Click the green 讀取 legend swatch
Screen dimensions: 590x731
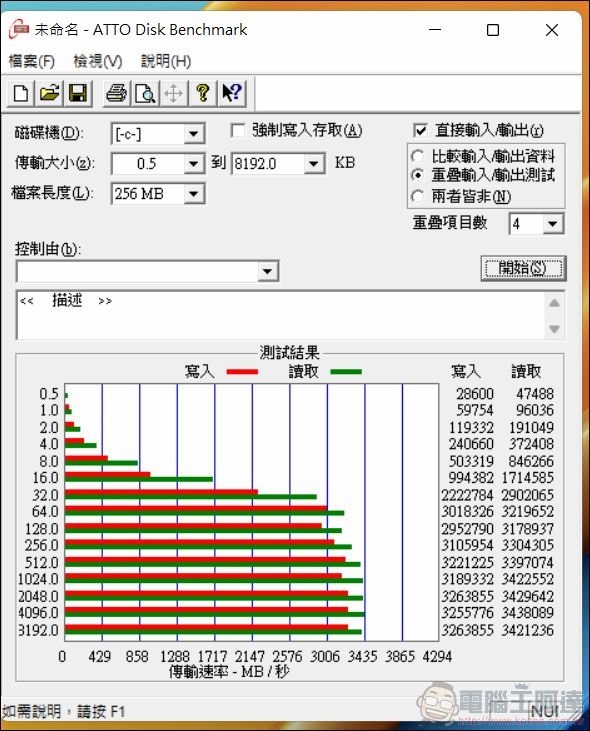click(346, 372)
